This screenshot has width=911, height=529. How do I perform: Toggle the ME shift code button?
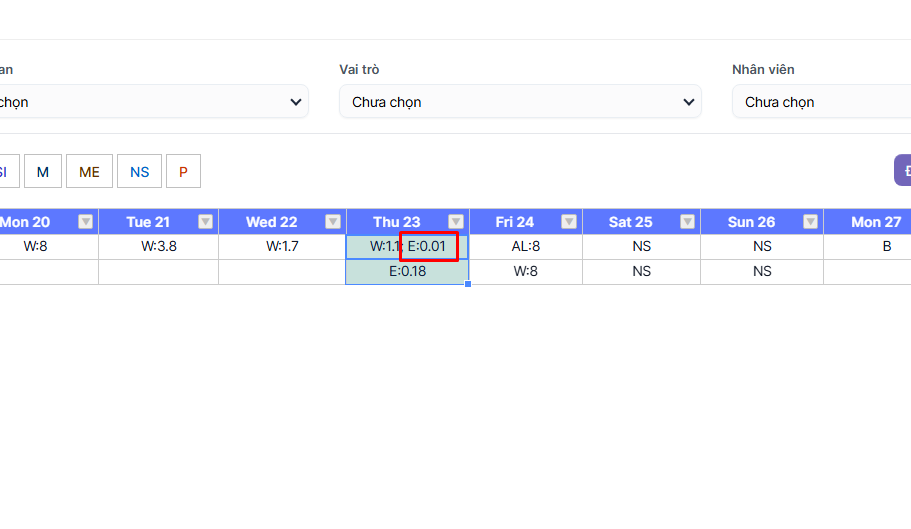click(x=89, y=172)
